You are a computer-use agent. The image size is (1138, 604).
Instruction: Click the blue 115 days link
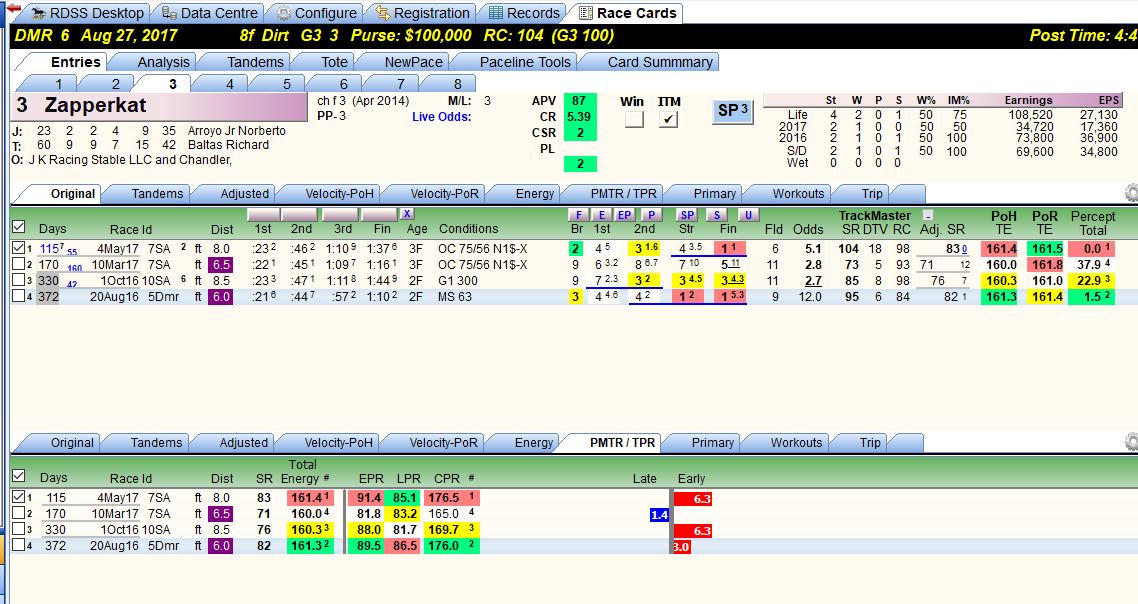click(51, 249)
